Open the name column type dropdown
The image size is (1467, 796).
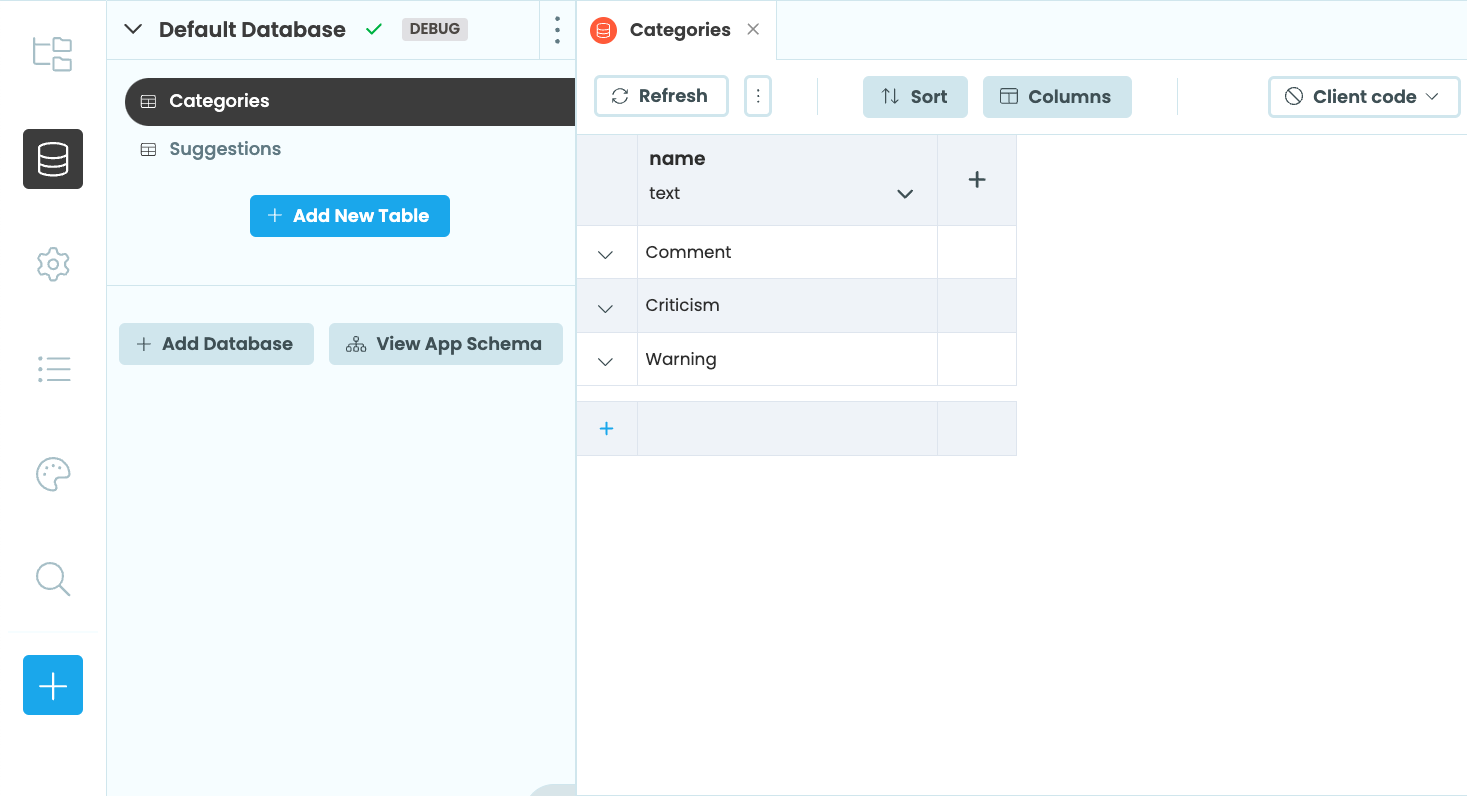pyautogui.click(x=904, y=194)
